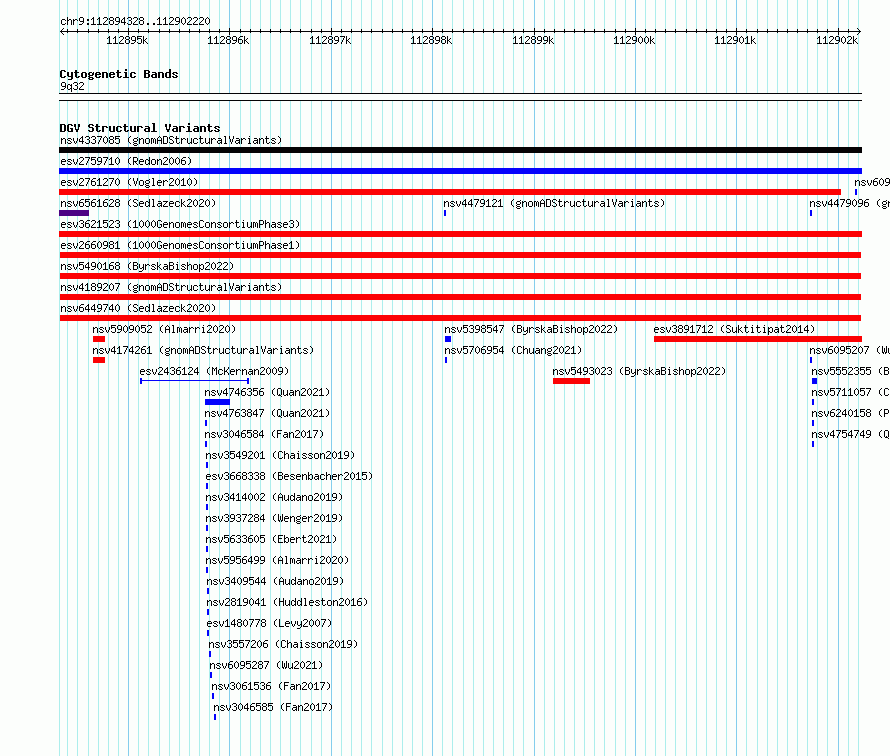The height and width of the screenshot is (756, 890).
Task: Click the 112895k ruler position
Action: coord(127,40)
